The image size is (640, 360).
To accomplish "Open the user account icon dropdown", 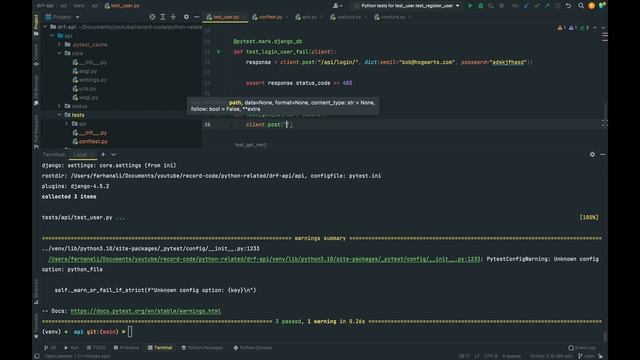I will [x=337, y=6].
